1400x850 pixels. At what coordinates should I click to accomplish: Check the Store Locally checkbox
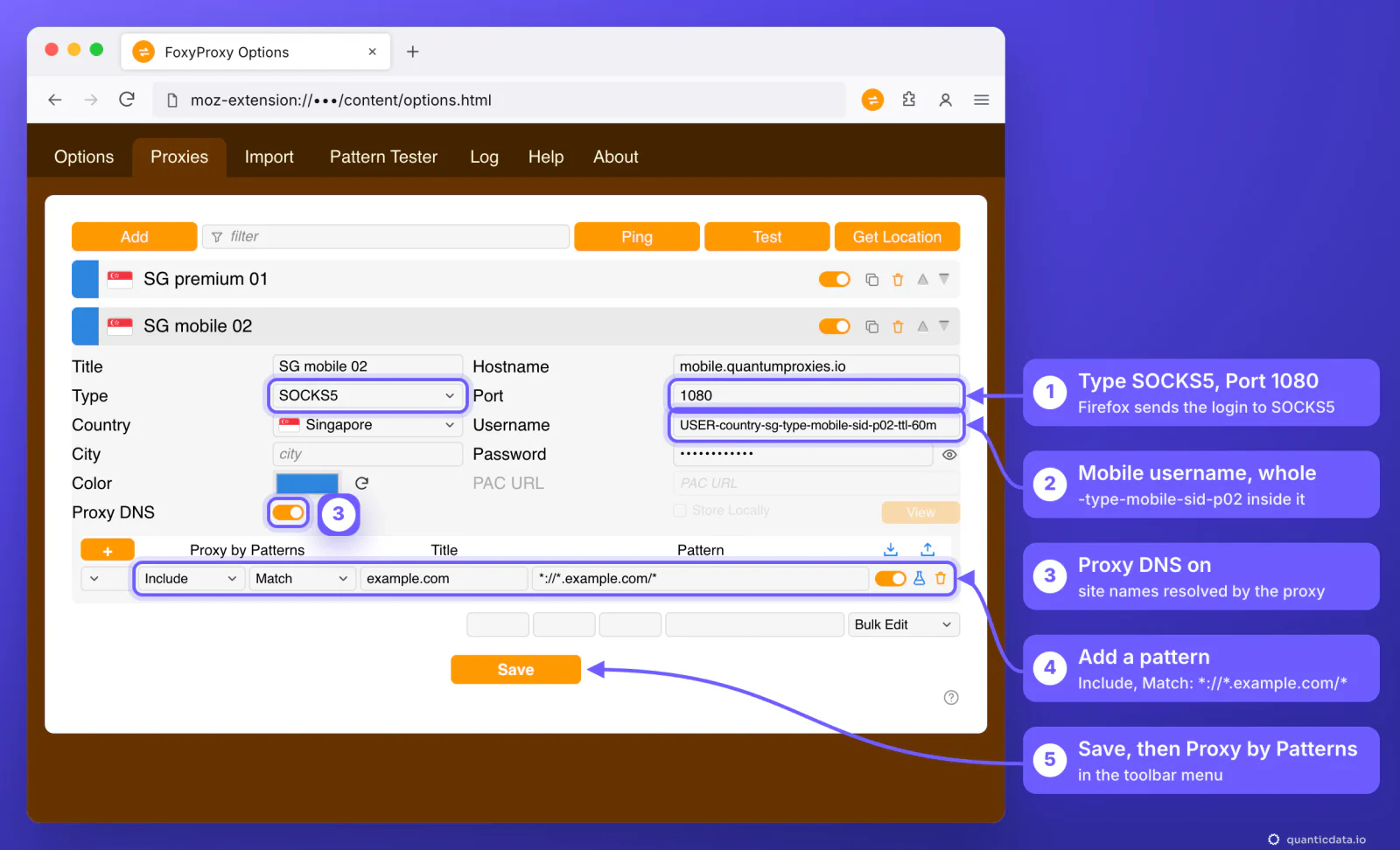(x=680, y=510)
